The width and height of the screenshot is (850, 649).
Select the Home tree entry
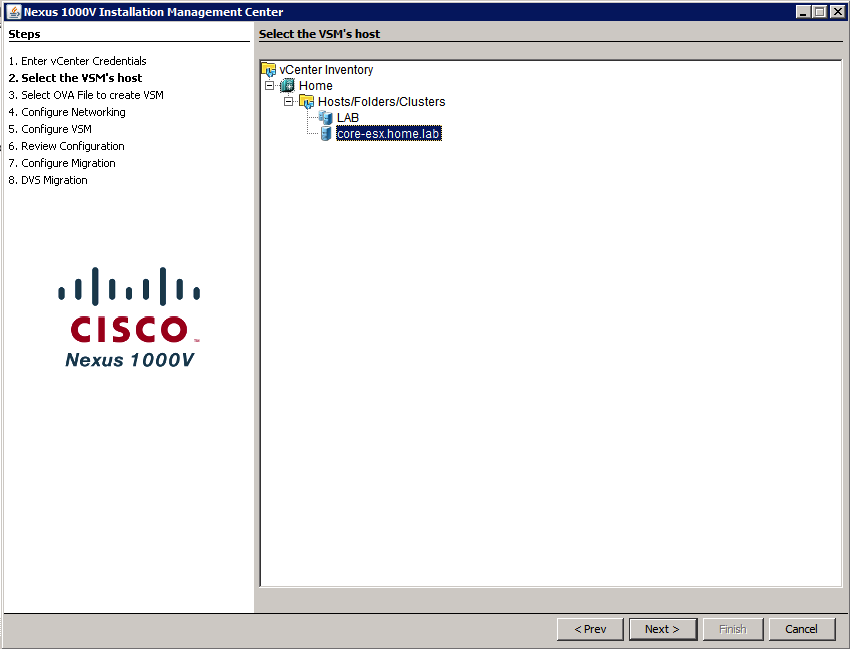tap(315, 86)
